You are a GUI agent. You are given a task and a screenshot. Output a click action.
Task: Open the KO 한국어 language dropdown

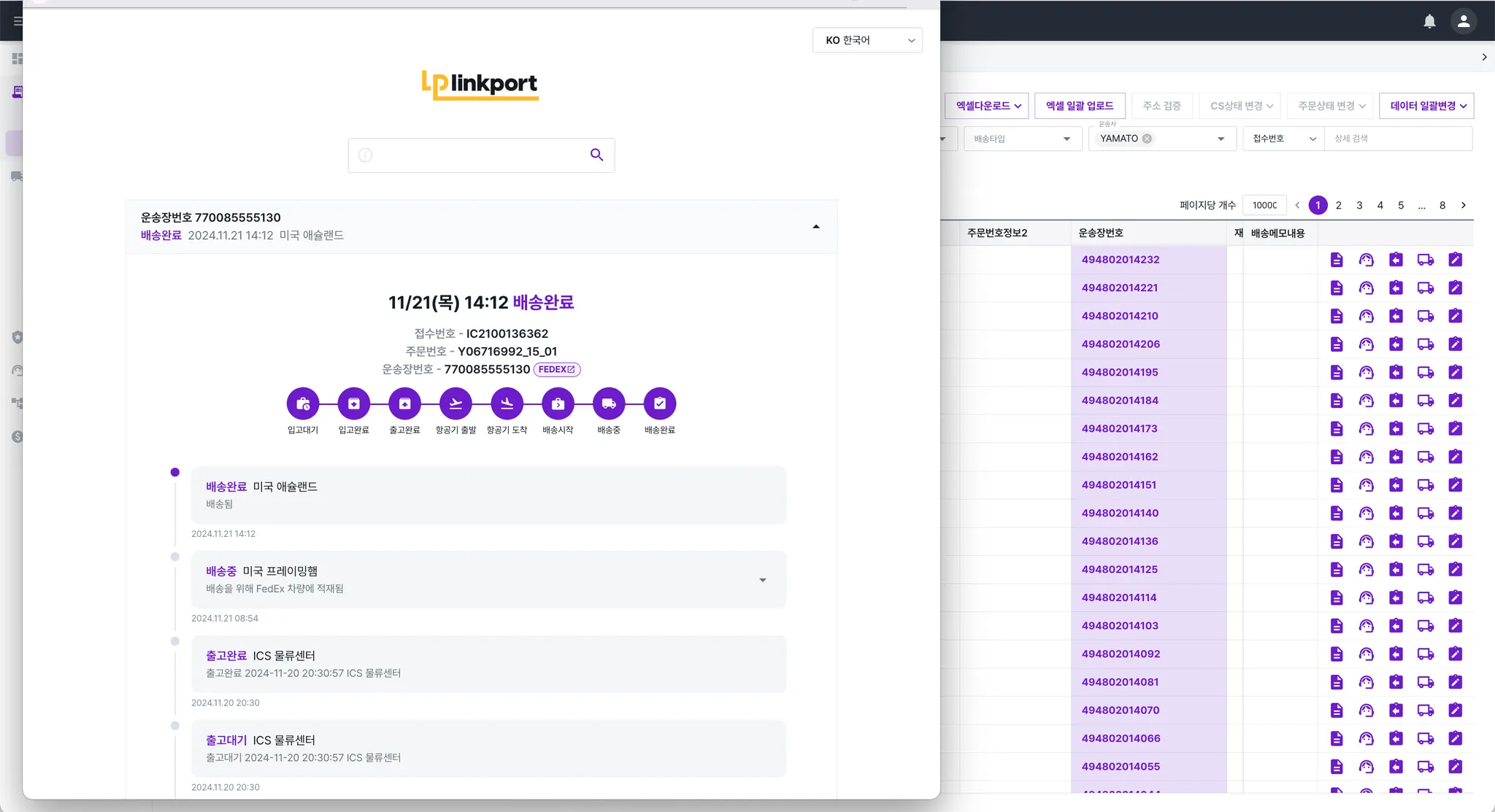click(867, 40)
